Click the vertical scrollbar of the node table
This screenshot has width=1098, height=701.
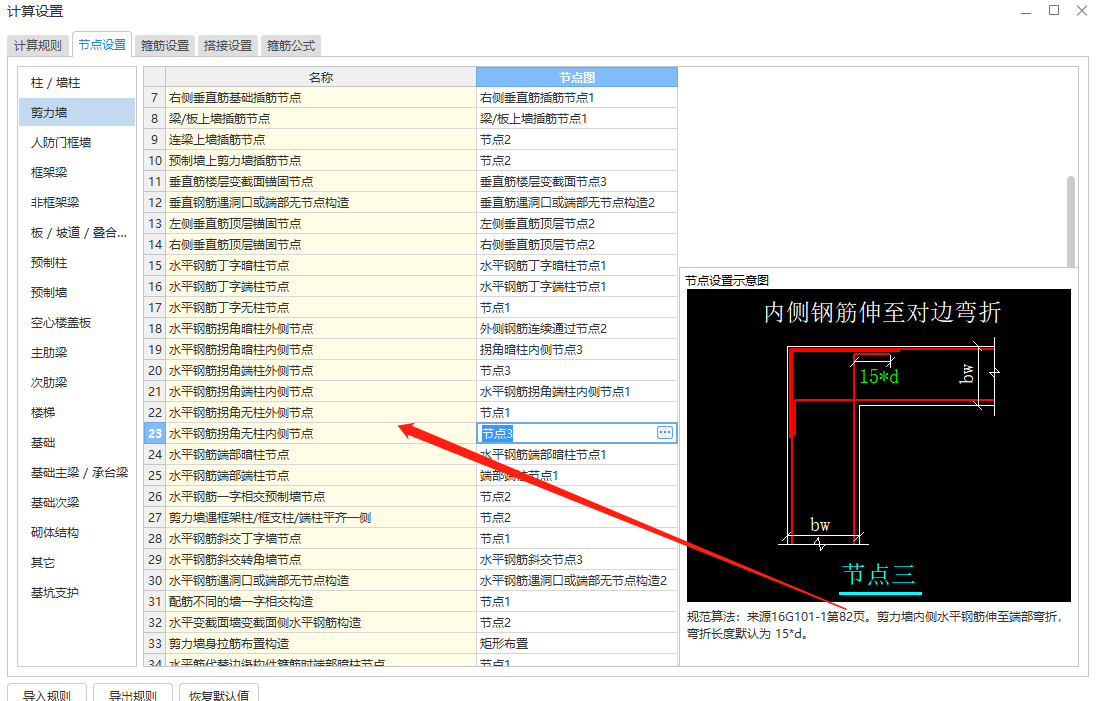[x=1071, y=221]
